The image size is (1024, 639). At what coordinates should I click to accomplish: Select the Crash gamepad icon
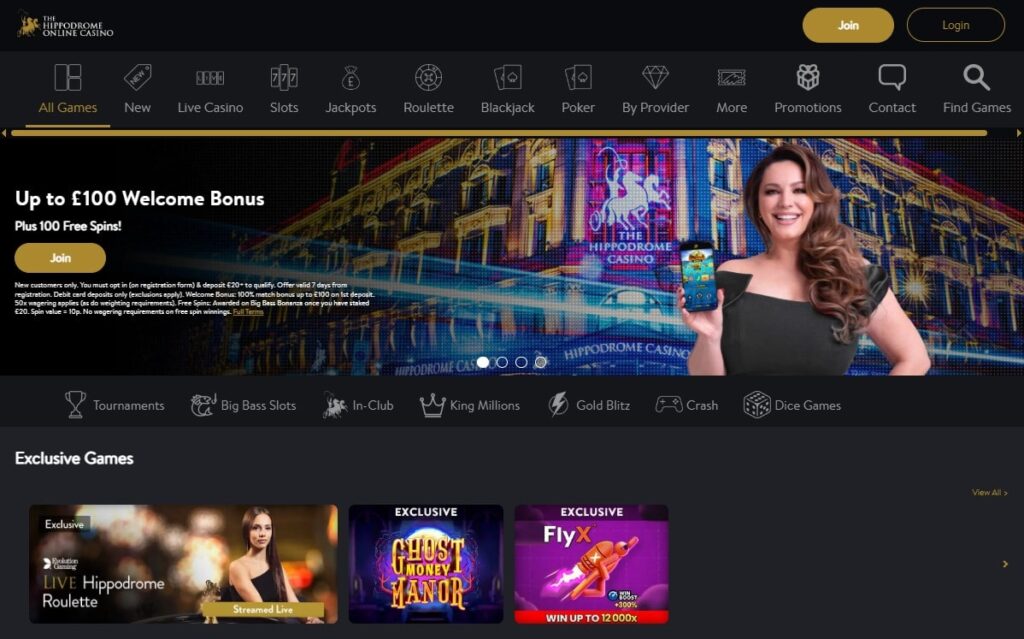668,405
